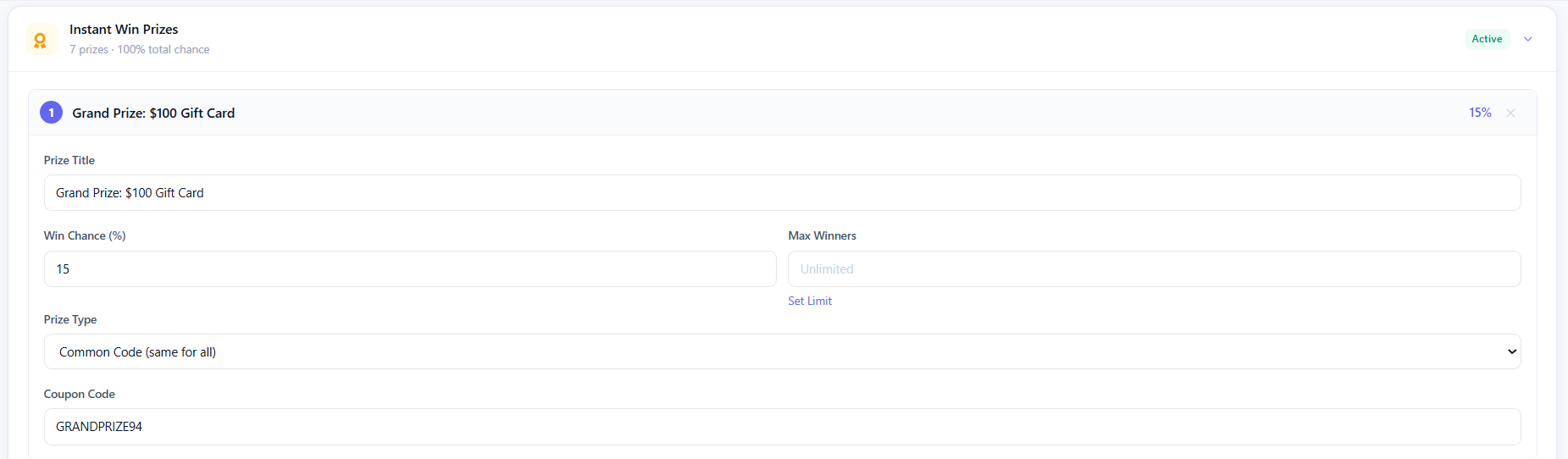
Task: Click the Max Winners Unlimited field
Action: pyautogui.click(x=1154, y=268)
